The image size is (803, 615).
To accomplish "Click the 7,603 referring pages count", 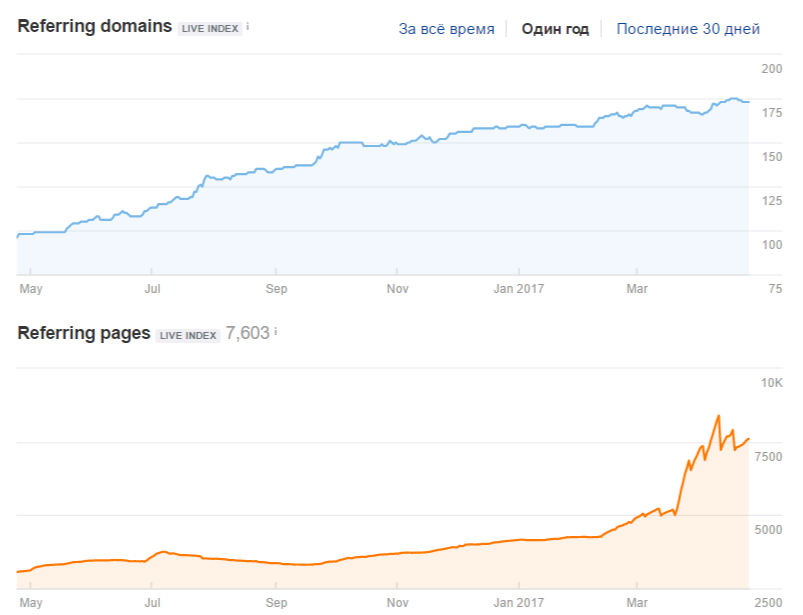I will click(246, 333).
